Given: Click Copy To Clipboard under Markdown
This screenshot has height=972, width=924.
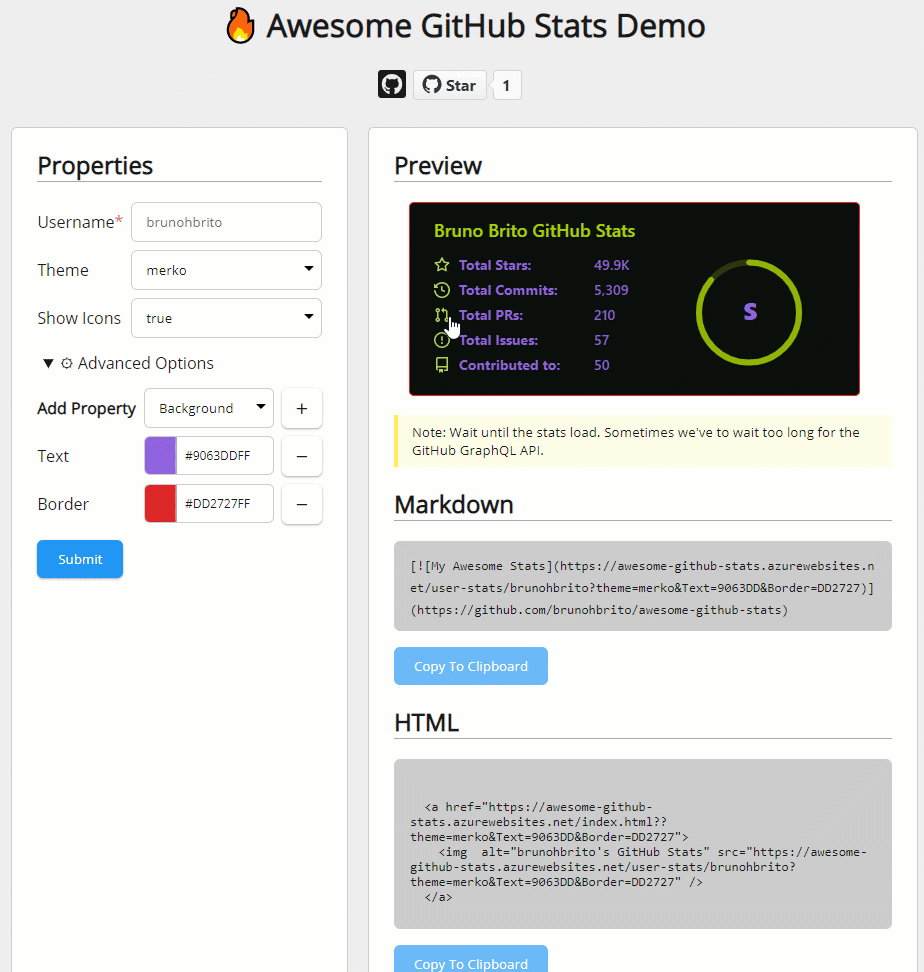Looking at the screenshot, I should point(471,666).
